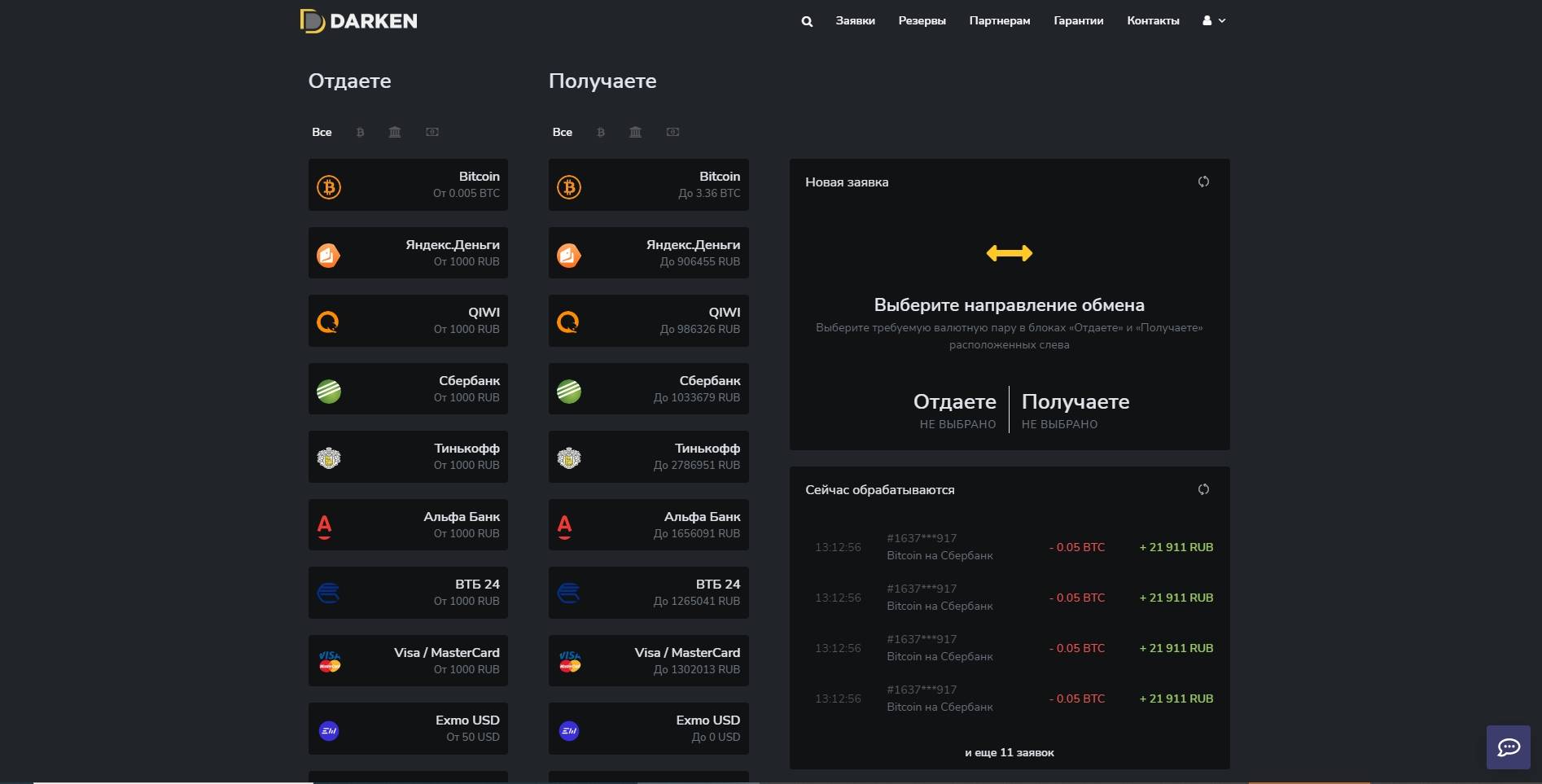Pick Visa / MasterCard От 1000 RUB

(x=408, y=661)
